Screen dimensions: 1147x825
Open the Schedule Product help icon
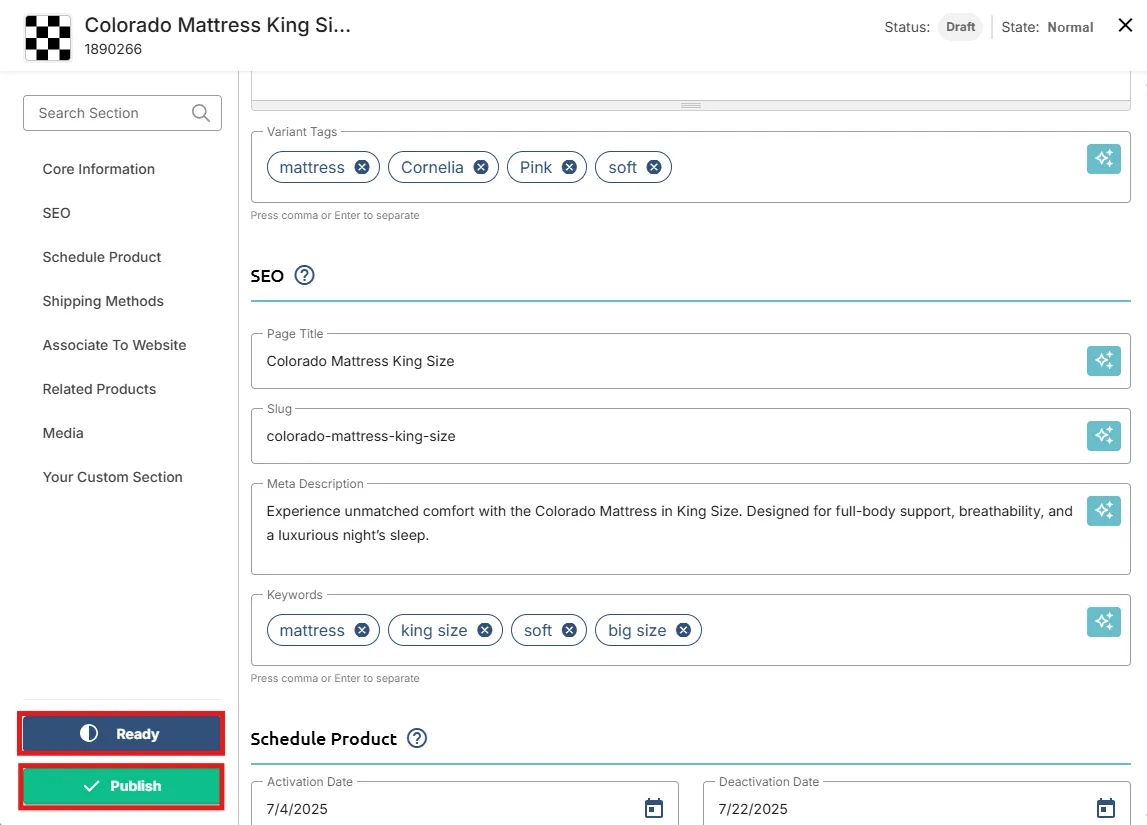pos(417,739)
